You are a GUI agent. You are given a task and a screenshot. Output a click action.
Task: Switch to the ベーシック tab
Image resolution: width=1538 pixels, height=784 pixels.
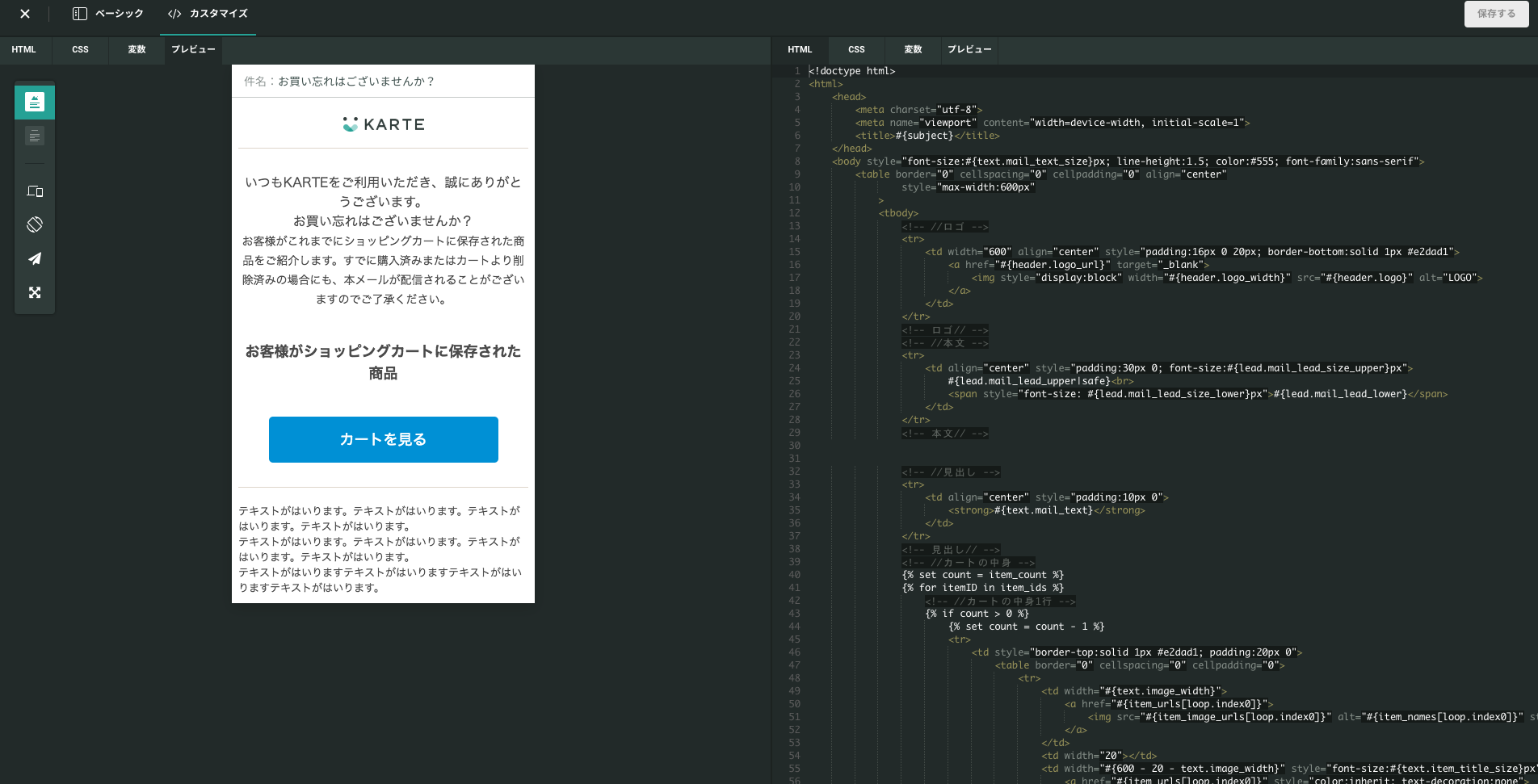point(108,14)
